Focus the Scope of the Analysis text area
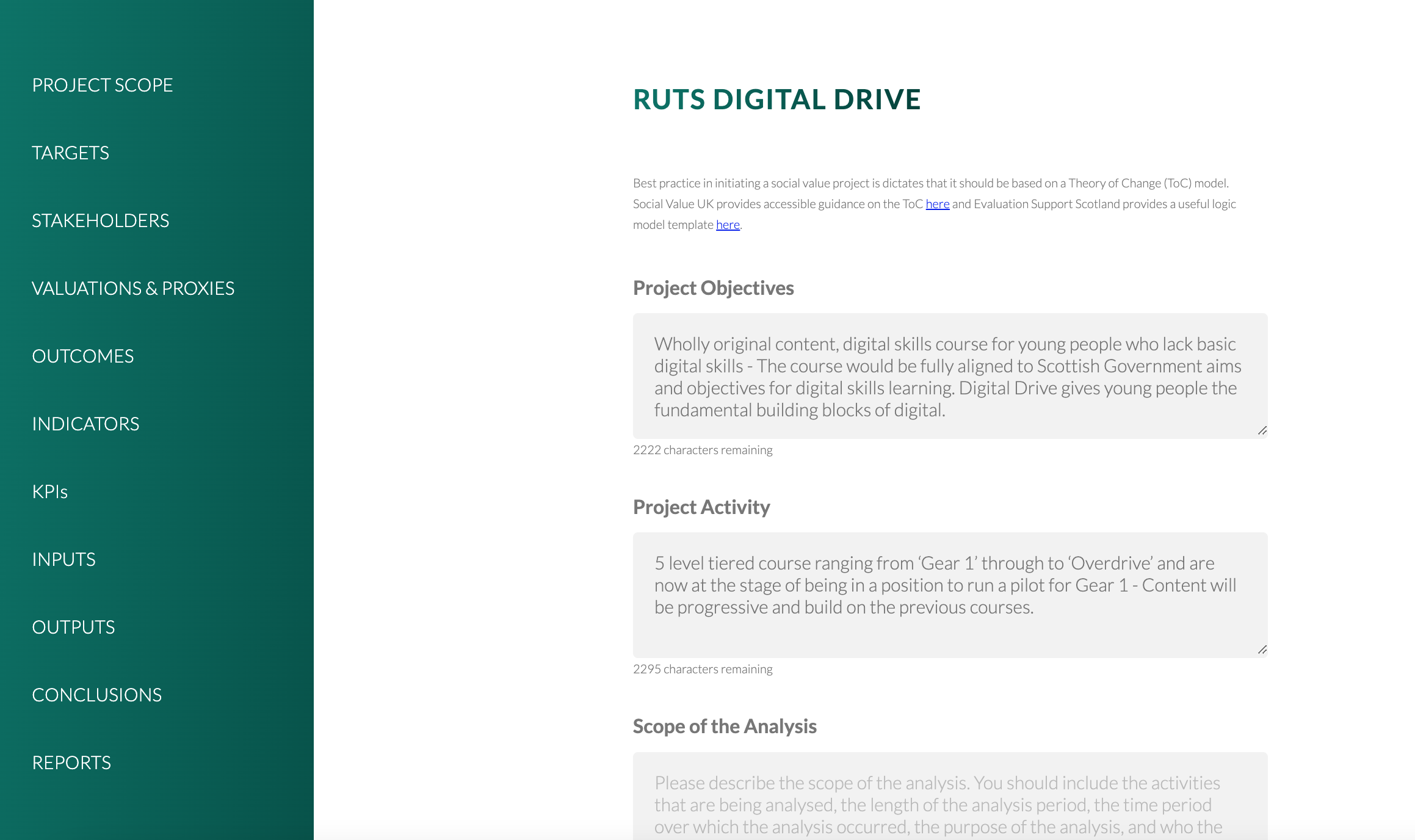This screenshot has width=1415, height=840. (x=950, y=796)
